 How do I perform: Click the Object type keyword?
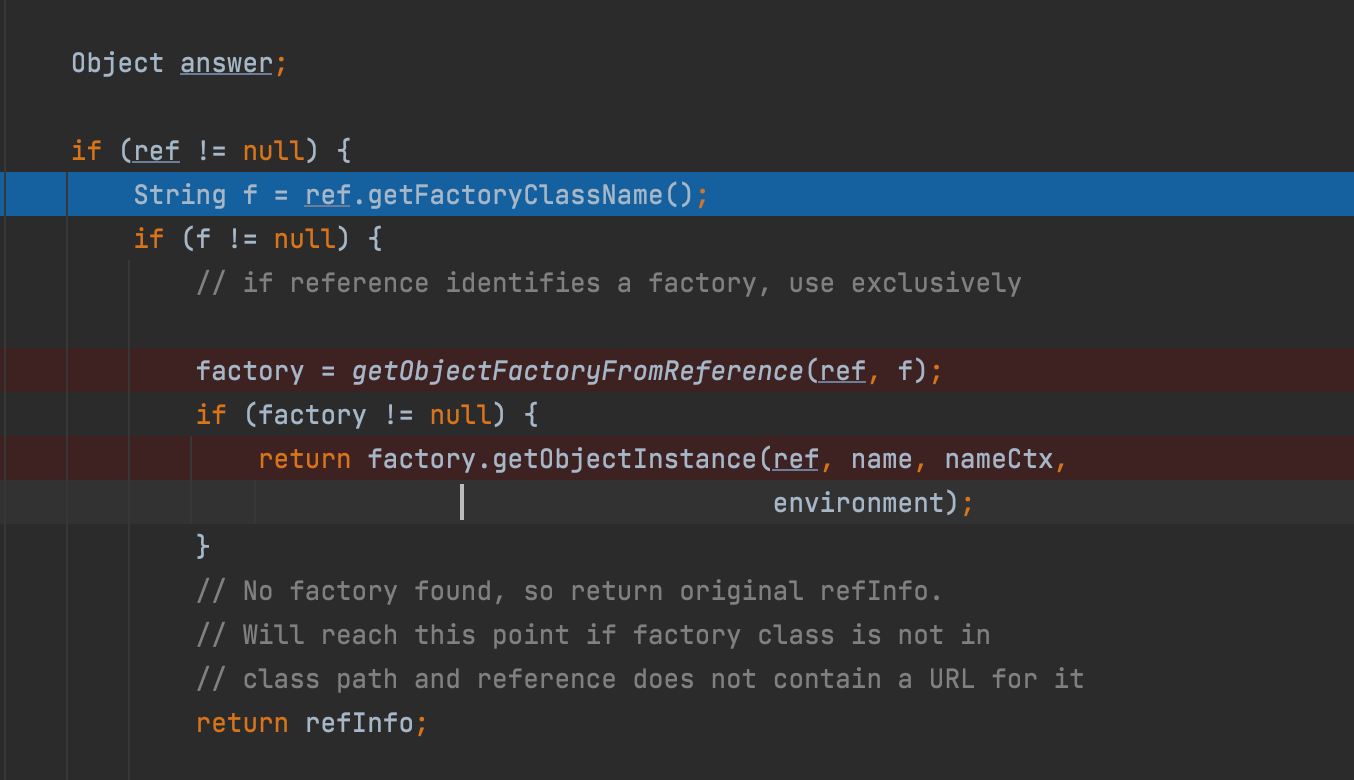[x=117, y=63]
